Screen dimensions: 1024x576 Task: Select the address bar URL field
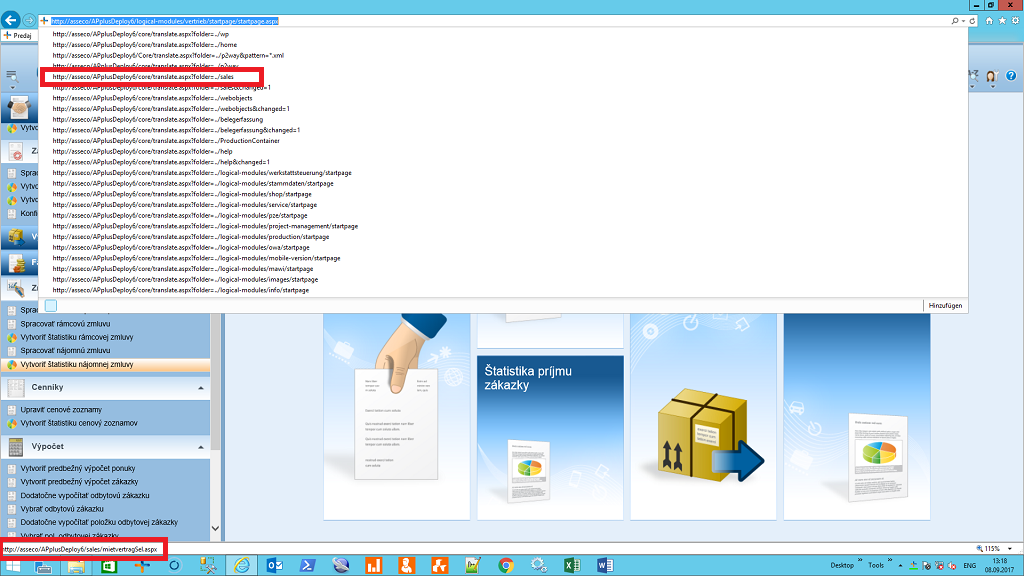pos(496,21)
